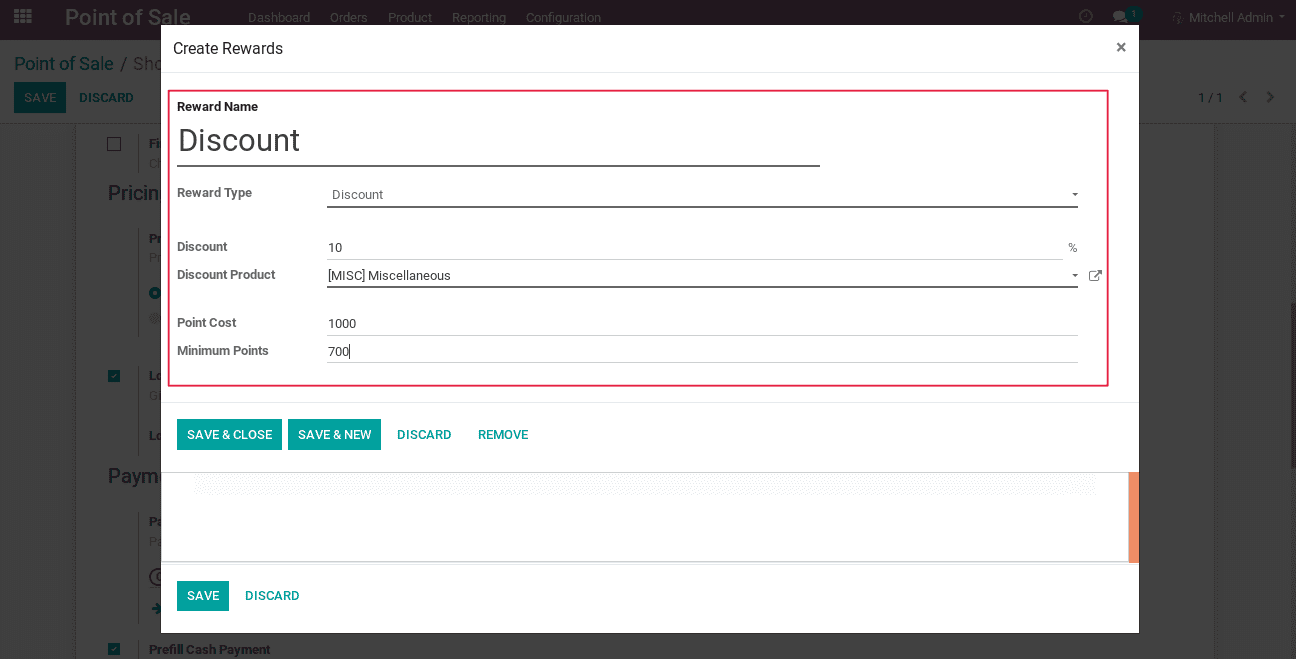Toggle the unchecked checkbox above Pricing
This screenshot has height=659, width=1296.
coord(114,144)
